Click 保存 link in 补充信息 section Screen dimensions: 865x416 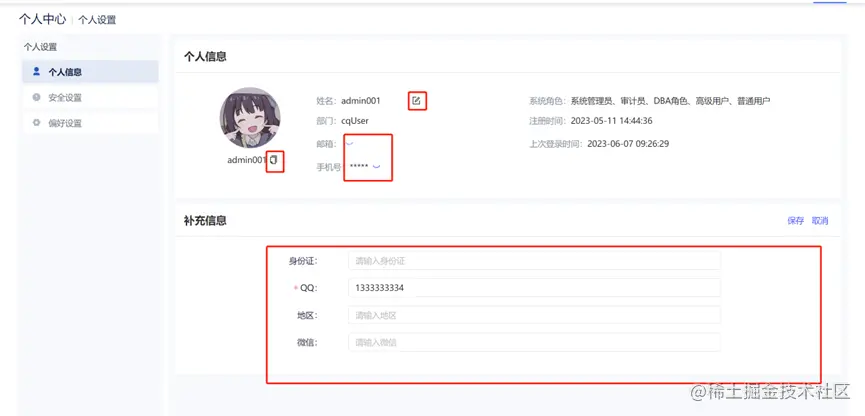click(x=795, y=221)
